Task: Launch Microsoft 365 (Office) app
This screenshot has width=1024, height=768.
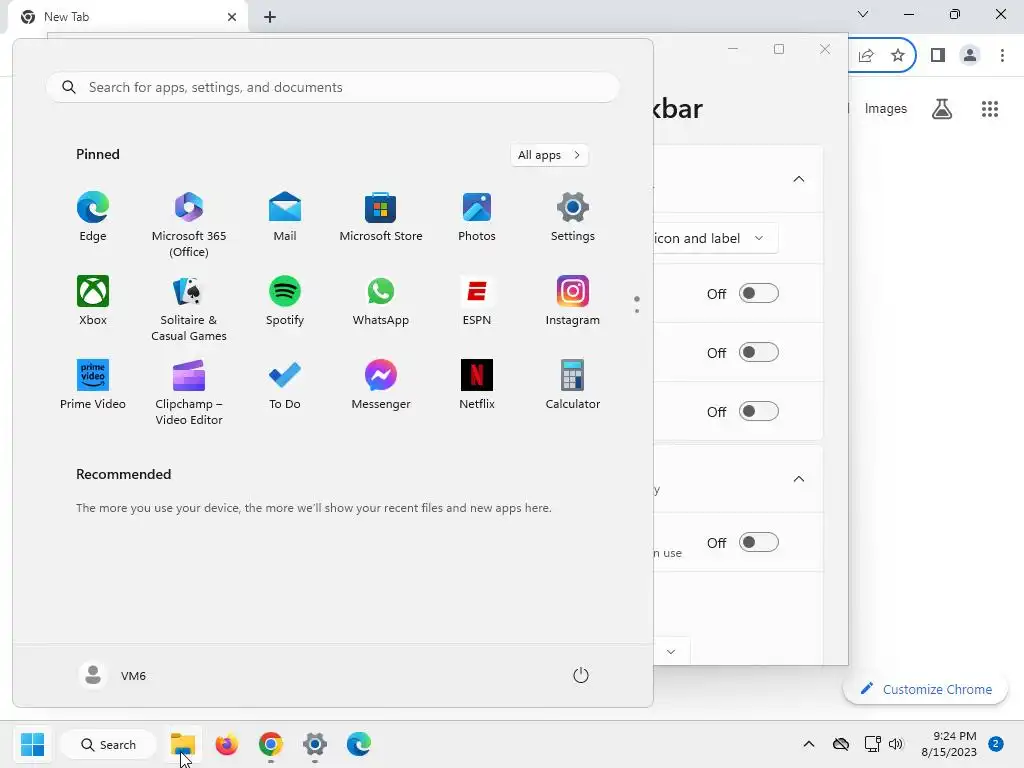Action: point(189,225)
